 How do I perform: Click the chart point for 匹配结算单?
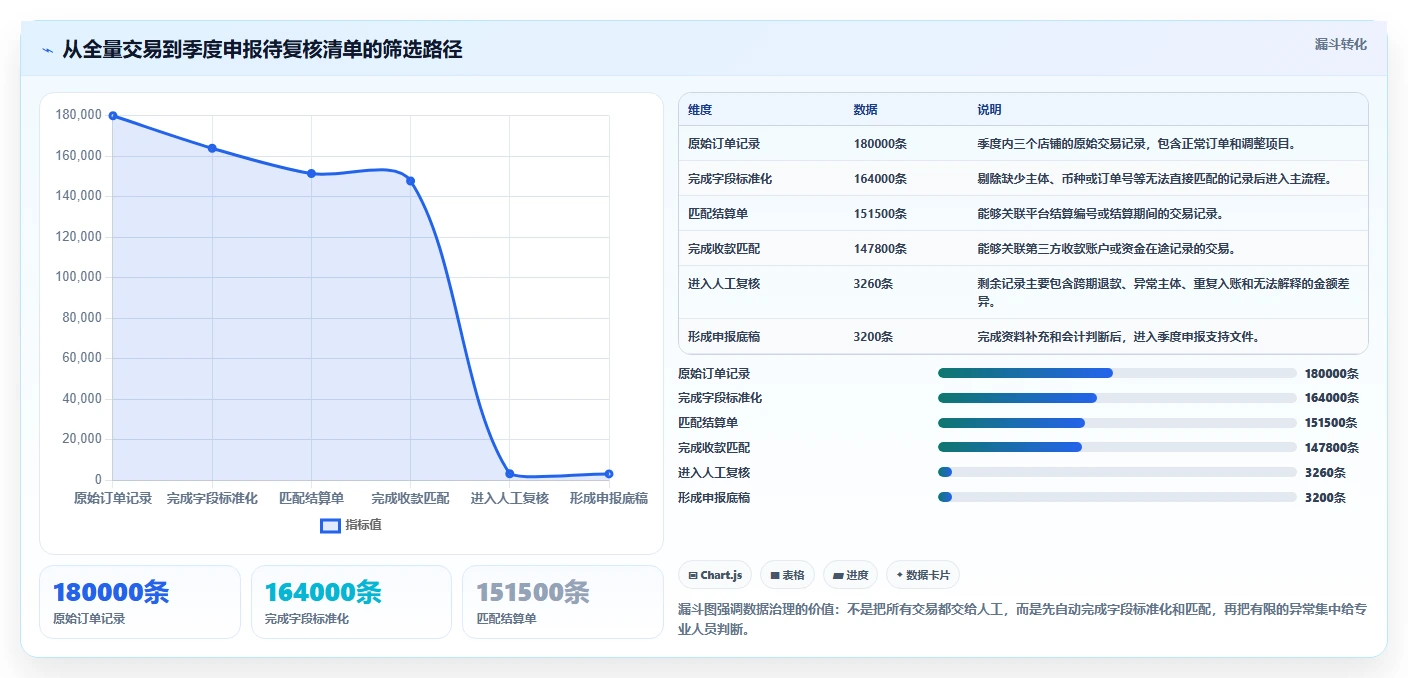[x=311, y=173]
